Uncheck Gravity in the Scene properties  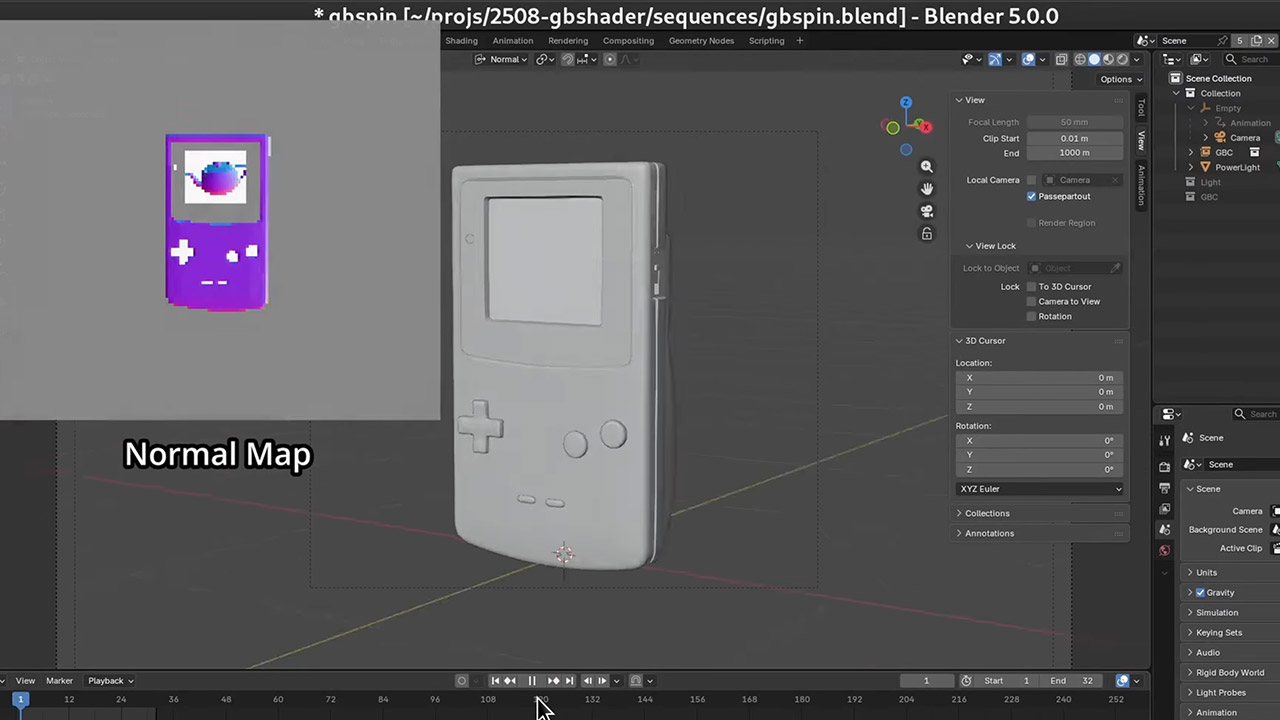pyautogui.click(x=1200, y=592)
